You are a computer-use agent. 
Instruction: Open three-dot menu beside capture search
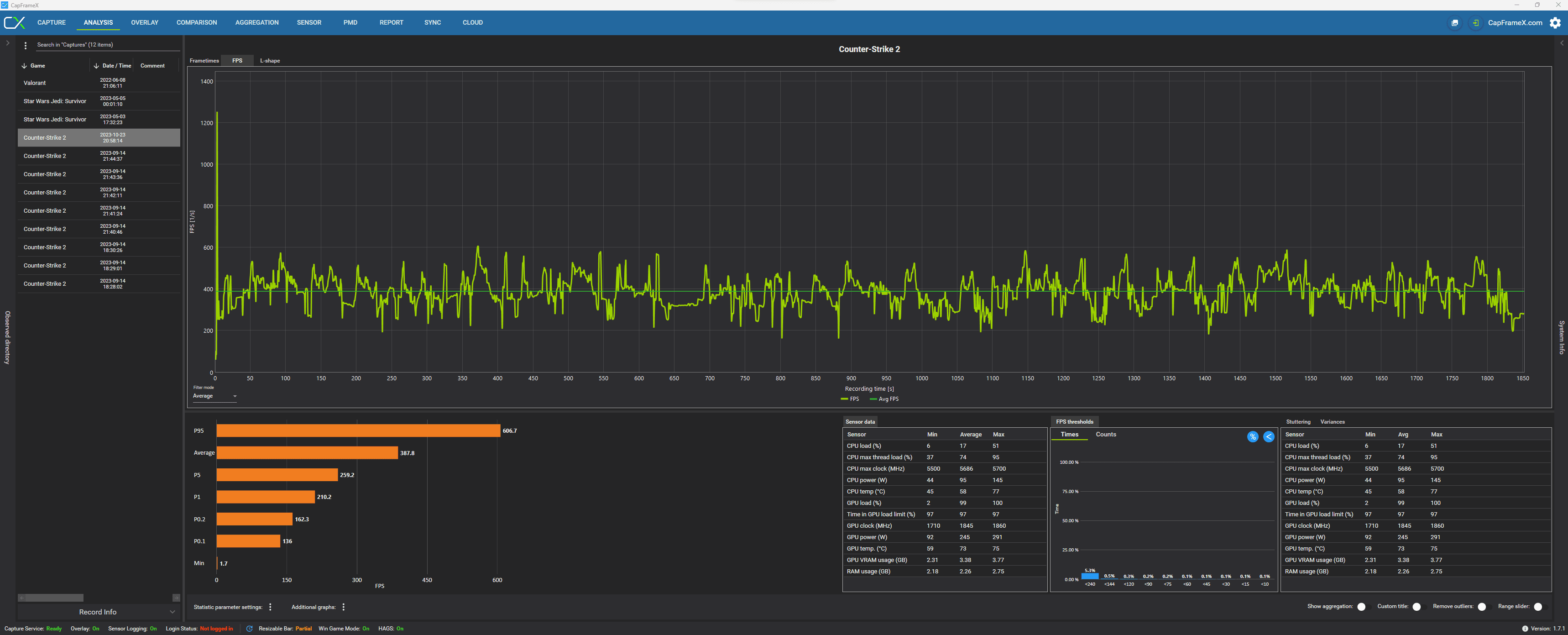[26, 45]
